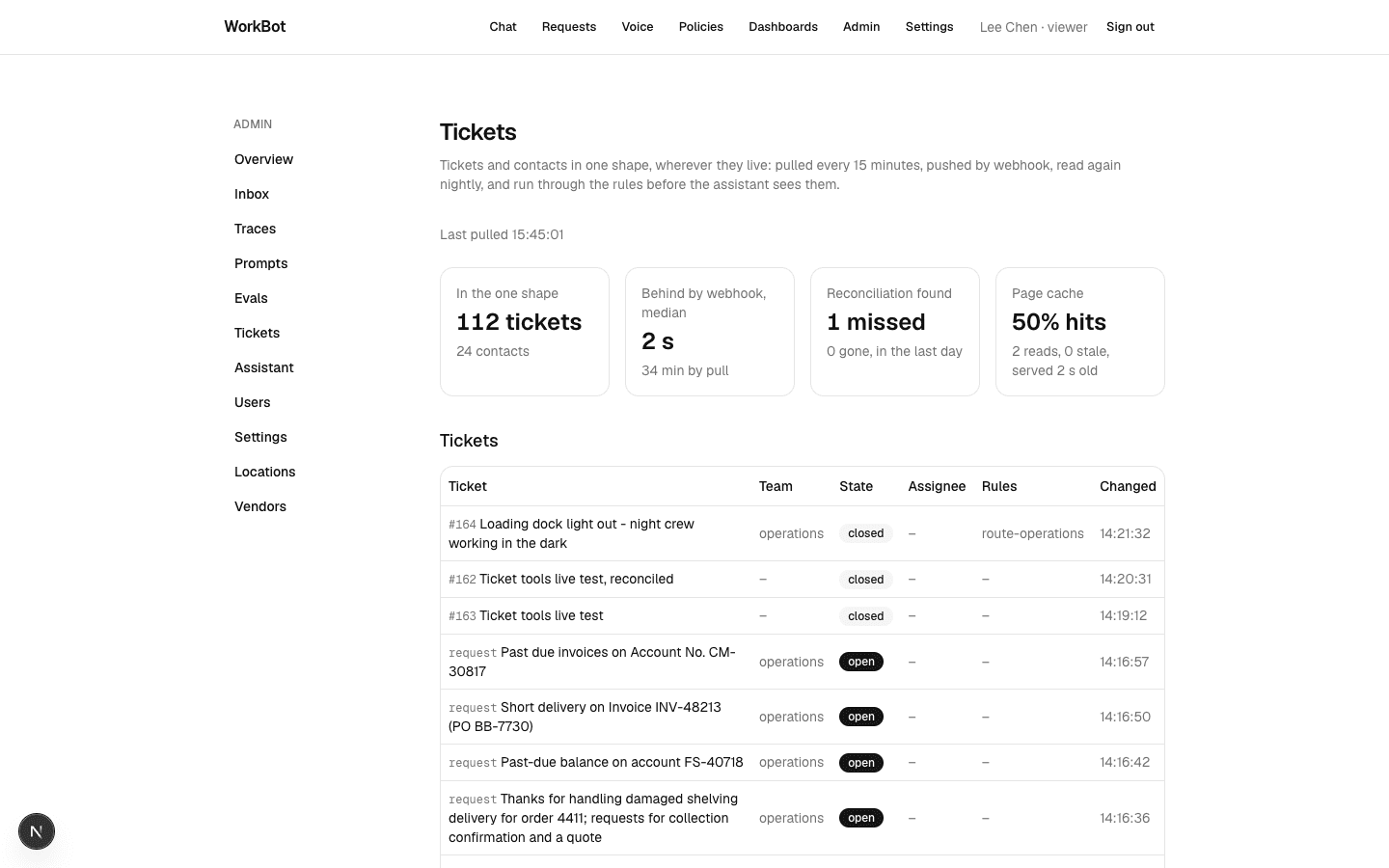Click ticket #162 Ticket tools live test, reconciled
This screenshot has height=868, width=1389.
click(561, 579)
